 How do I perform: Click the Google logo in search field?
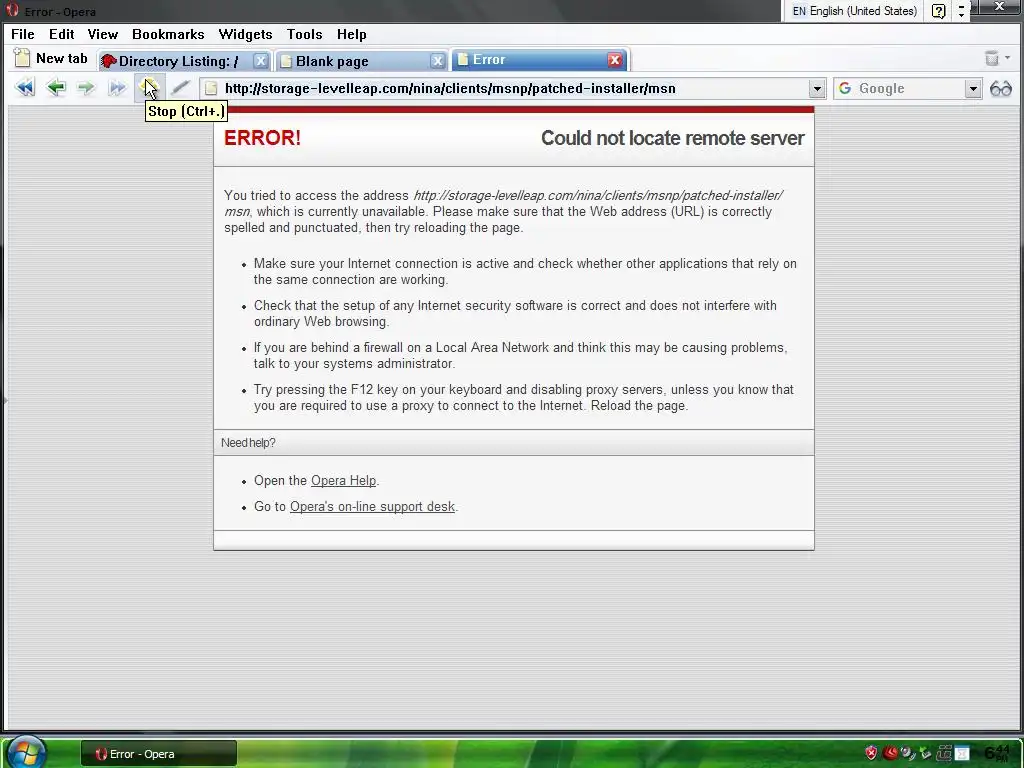coord(845,88)
